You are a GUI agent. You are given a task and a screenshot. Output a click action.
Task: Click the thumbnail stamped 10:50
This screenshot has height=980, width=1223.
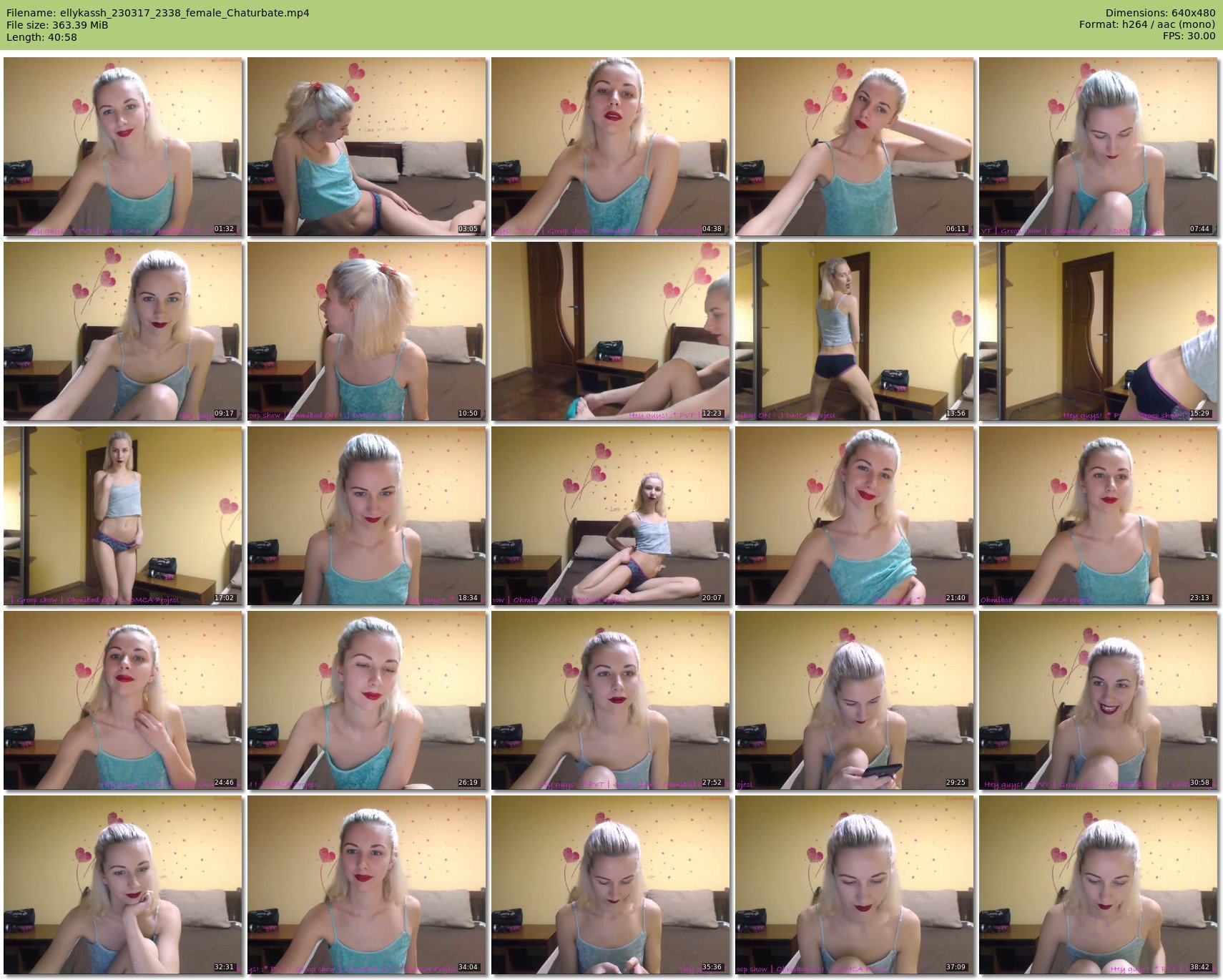point(367,331)
